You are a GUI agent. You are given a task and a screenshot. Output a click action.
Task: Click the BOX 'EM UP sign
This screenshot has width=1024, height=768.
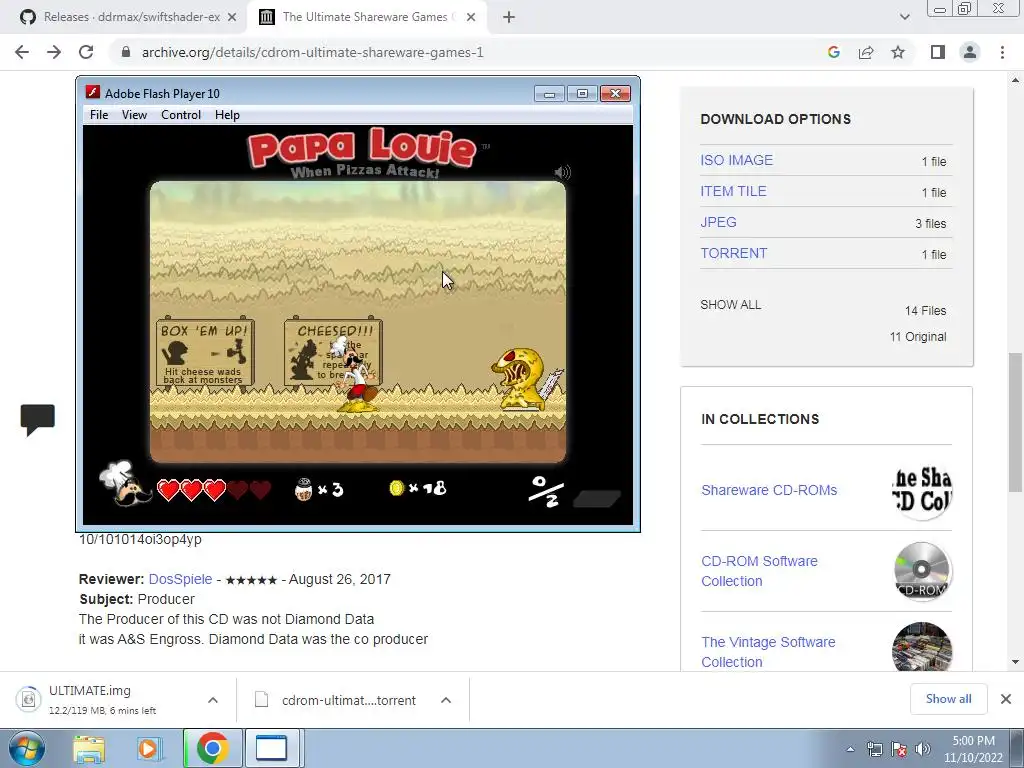pyautogui.click(x=205, y=353)
